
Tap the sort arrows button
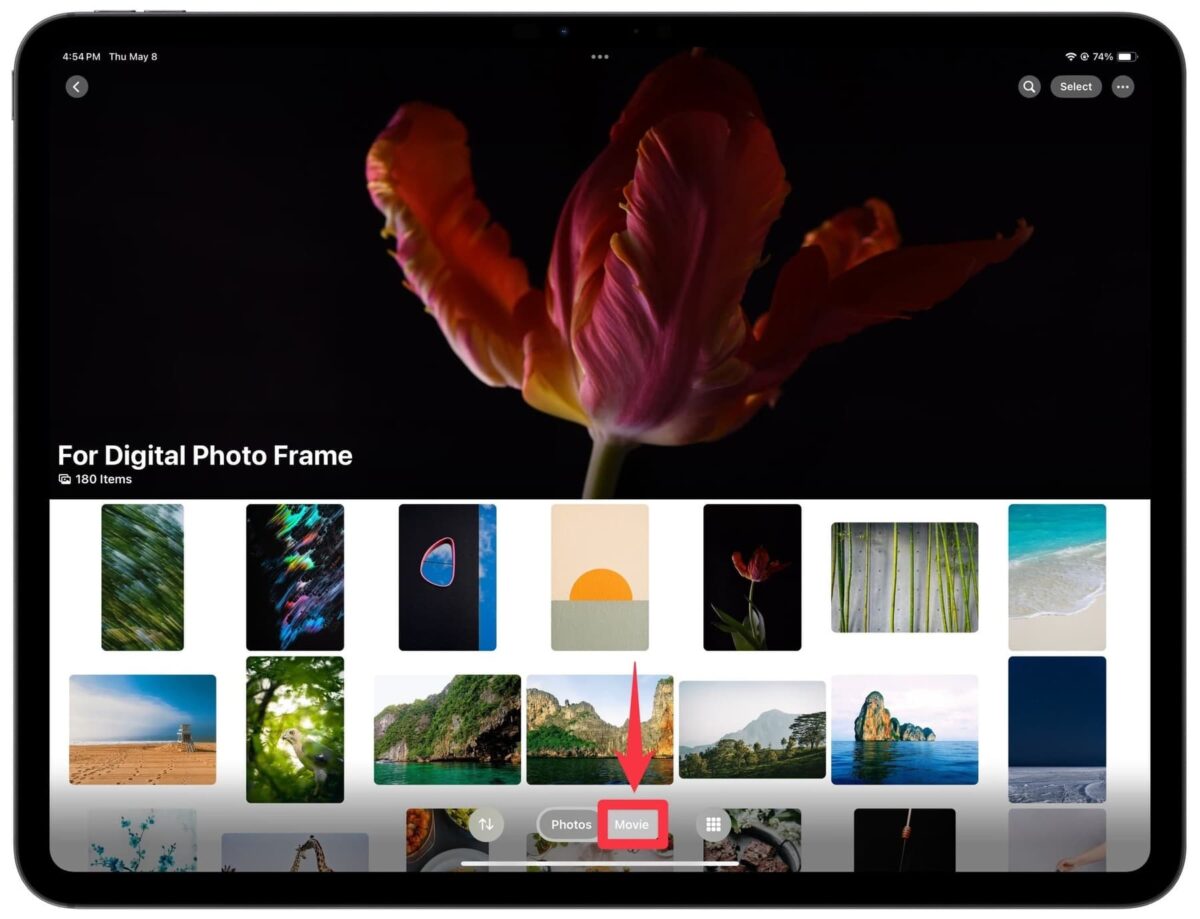pos(486,824)
